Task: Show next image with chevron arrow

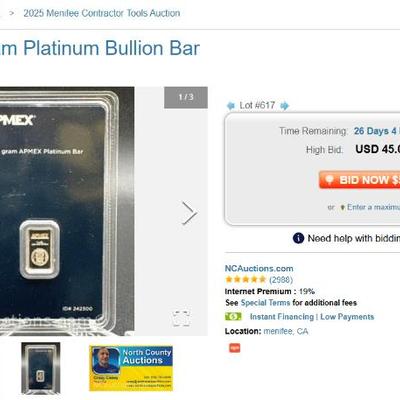Action: pos(189,213)
